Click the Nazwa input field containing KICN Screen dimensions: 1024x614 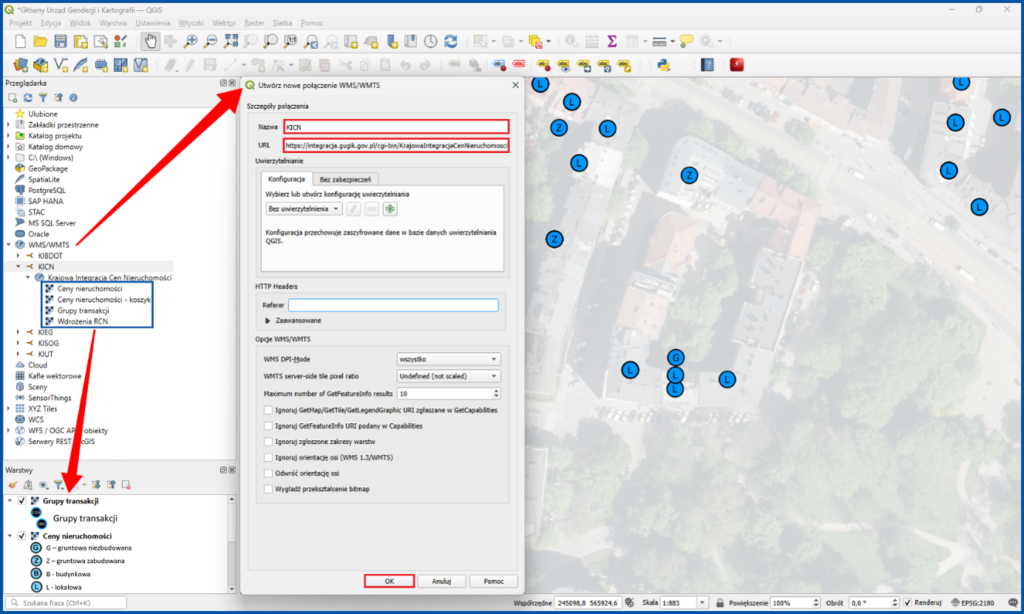point(396,127)
